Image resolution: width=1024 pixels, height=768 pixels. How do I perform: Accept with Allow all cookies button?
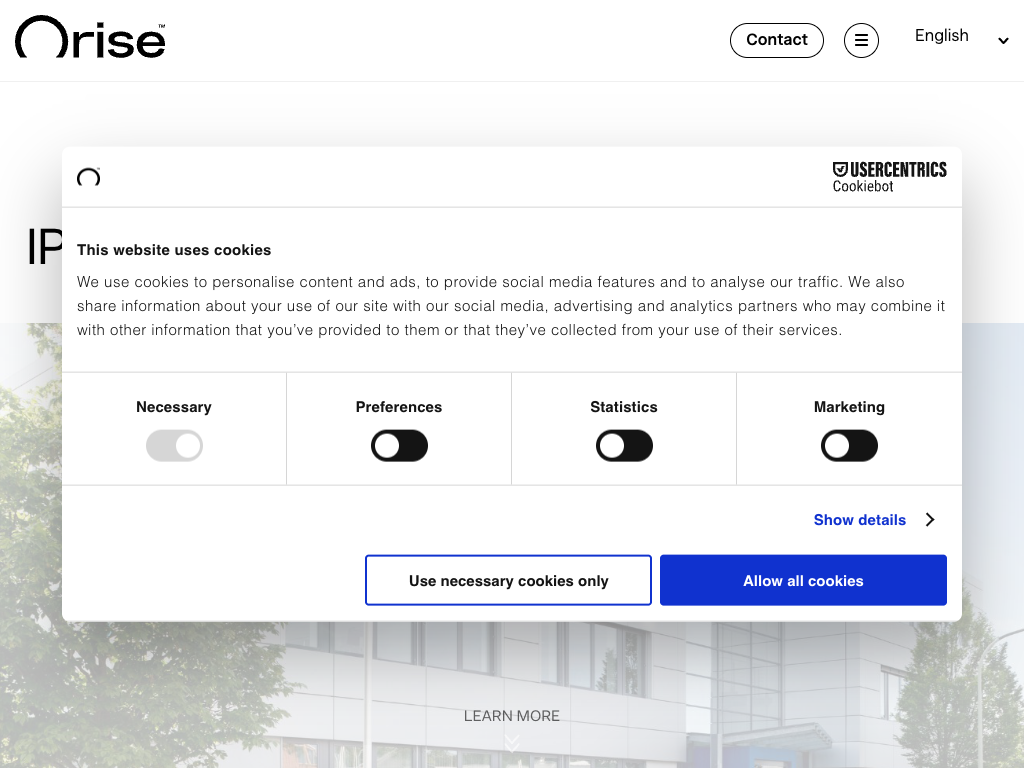point(803,581)
